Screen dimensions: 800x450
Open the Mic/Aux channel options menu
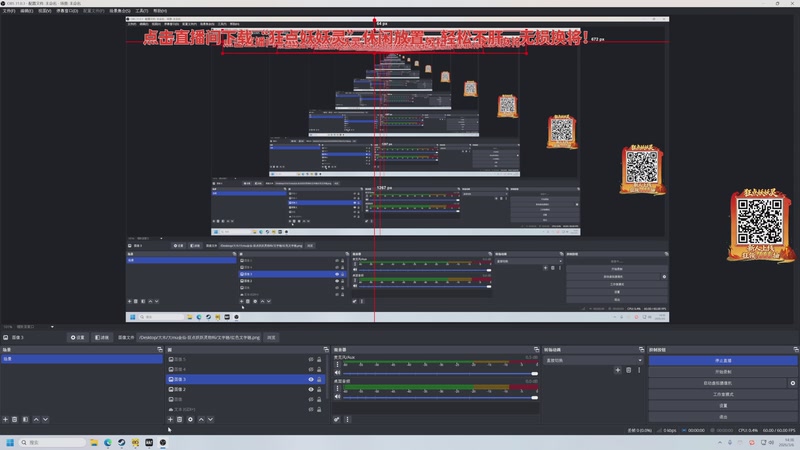[x=337, y=365]
